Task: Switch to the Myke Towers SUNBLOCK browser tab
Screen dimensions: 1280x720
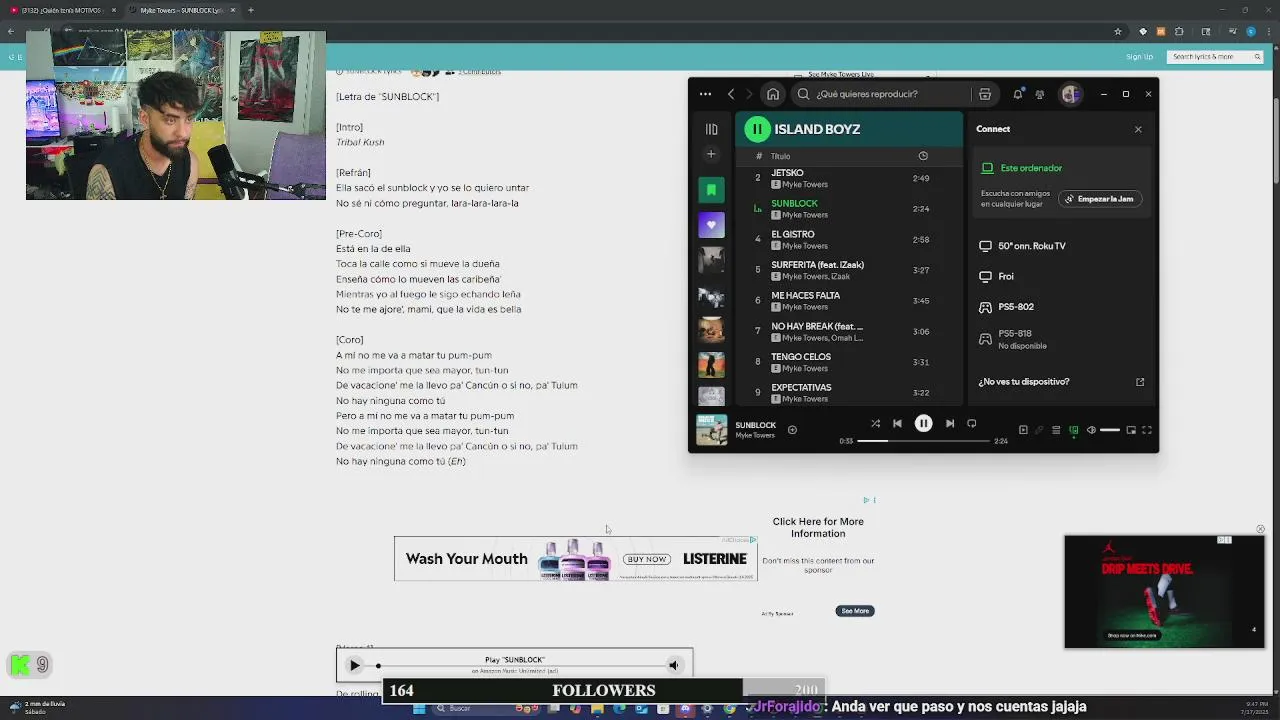Action: point(183,10)
